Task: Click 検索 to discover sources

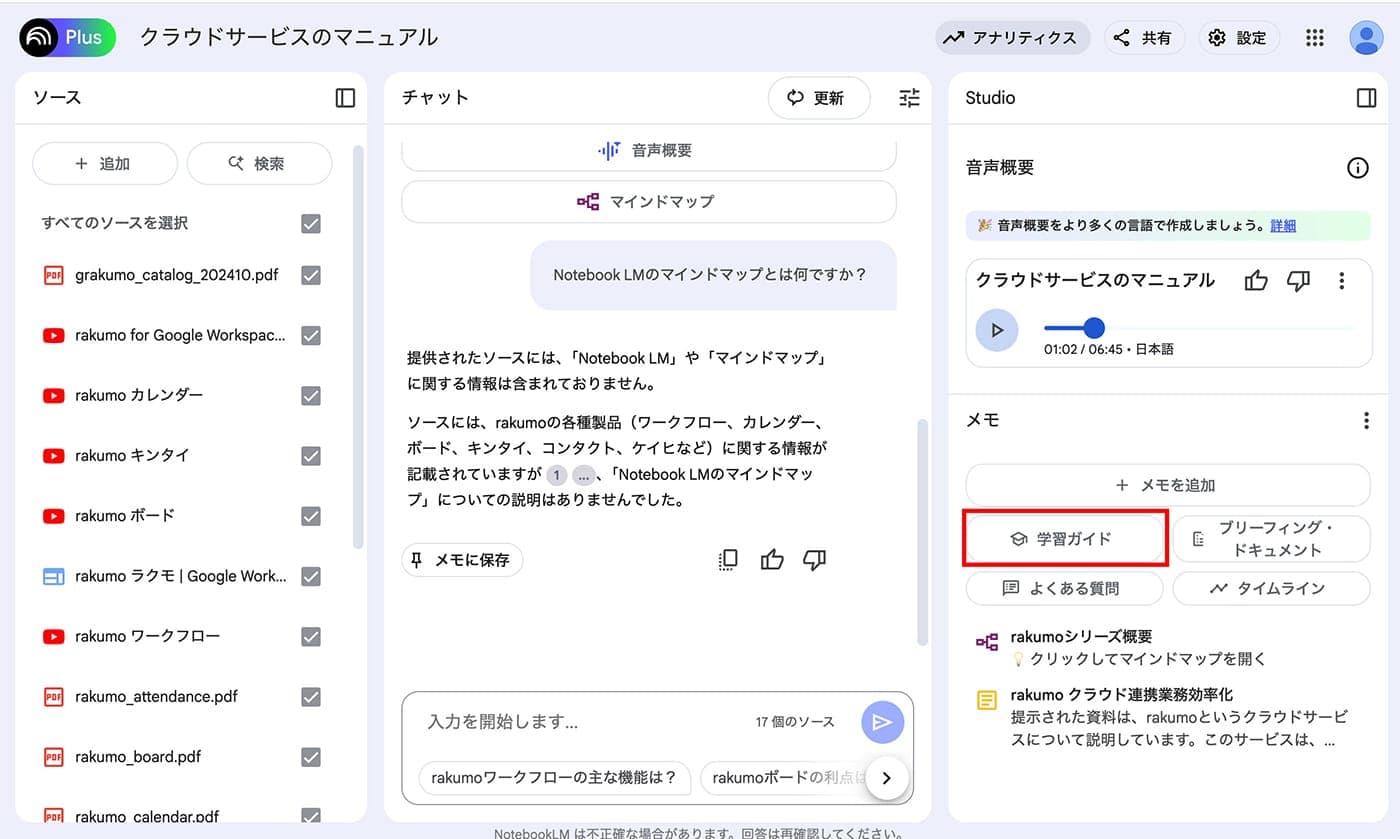Action: [259, 164]
